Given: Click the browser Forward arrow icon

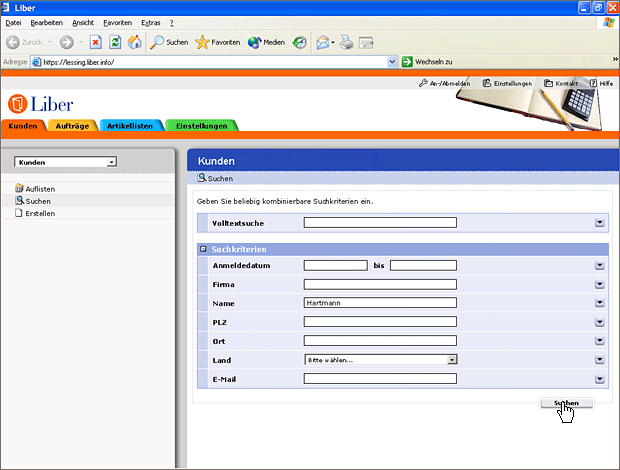Looking at the screenshot, I should click(x=66, y=42).
